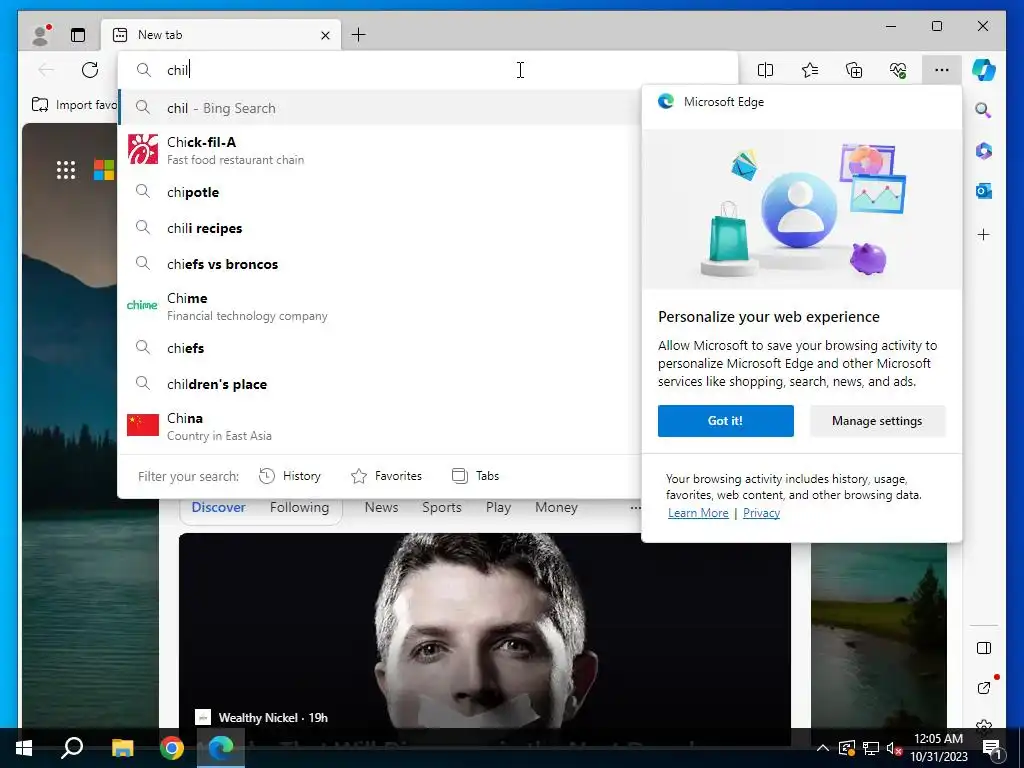Open Settings and more ellipsis menu
The height and width of the screenshot is (768, 1024).
click(x=942, y=70)
